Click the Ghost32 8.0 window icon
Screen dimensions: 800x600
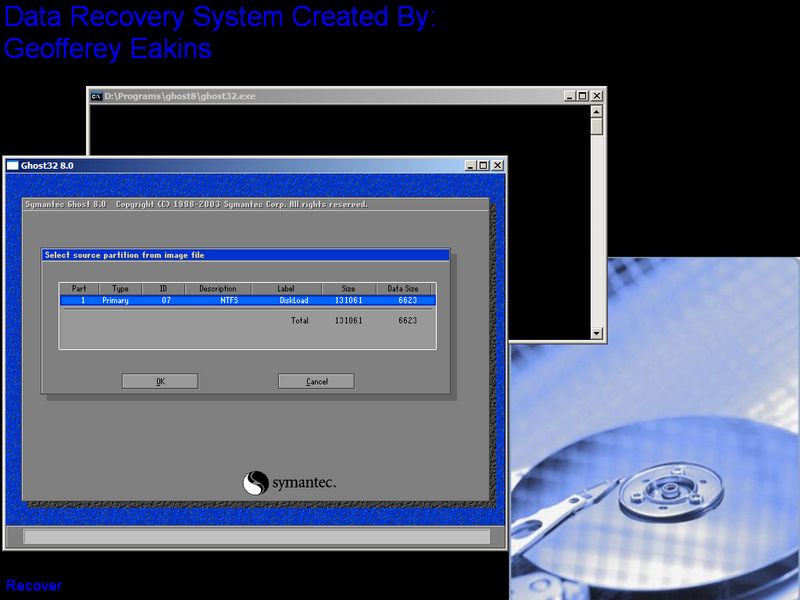tap(12, 165)
